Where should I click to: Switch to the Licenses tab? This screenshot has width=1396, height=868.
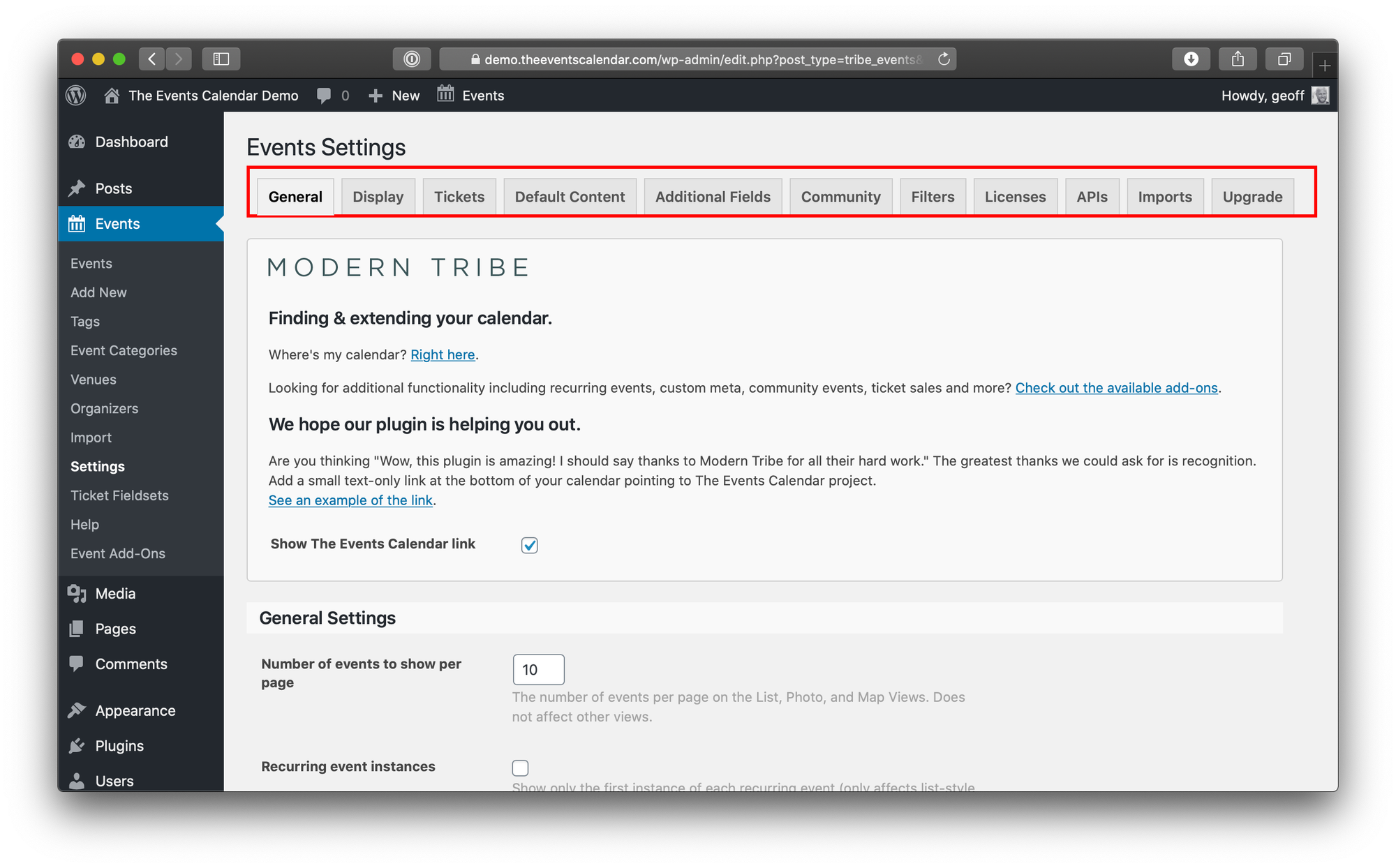pos(1015,197)
